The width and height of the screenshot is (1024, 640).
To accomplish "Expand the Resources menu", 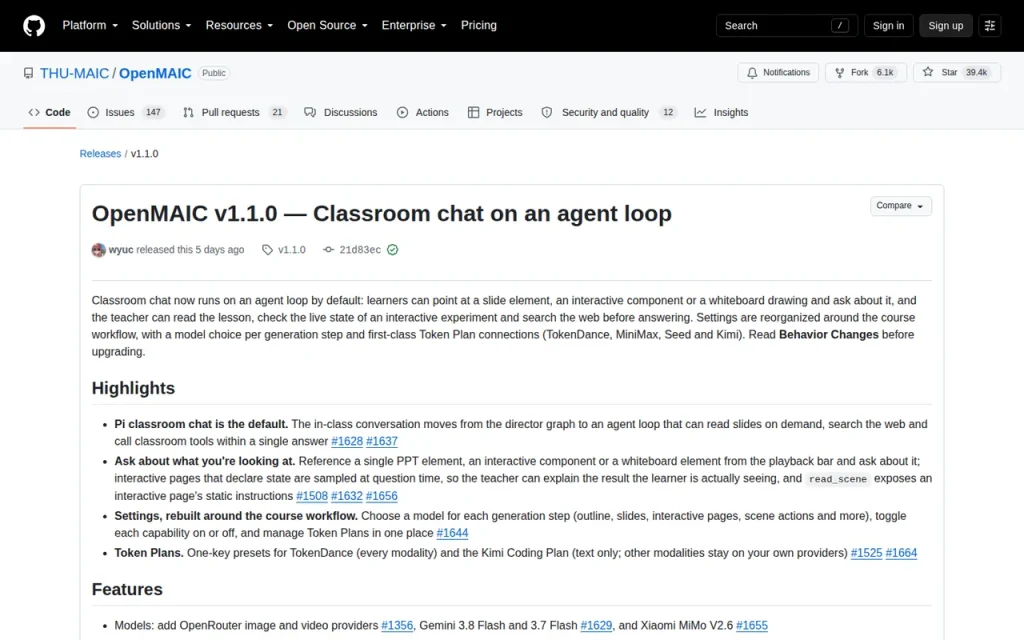I will 239,25.
